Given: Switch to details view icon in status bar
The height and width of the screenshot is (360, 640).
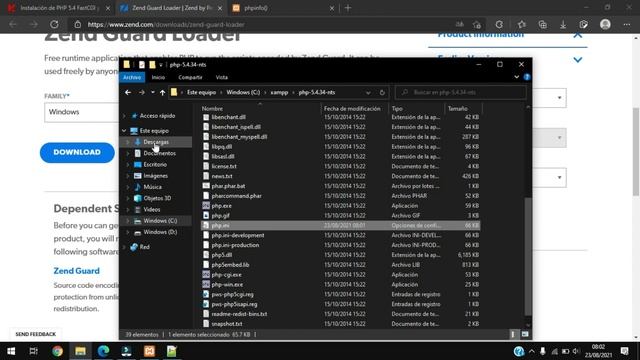Looking at the screenshot, I should coord(513,335).
